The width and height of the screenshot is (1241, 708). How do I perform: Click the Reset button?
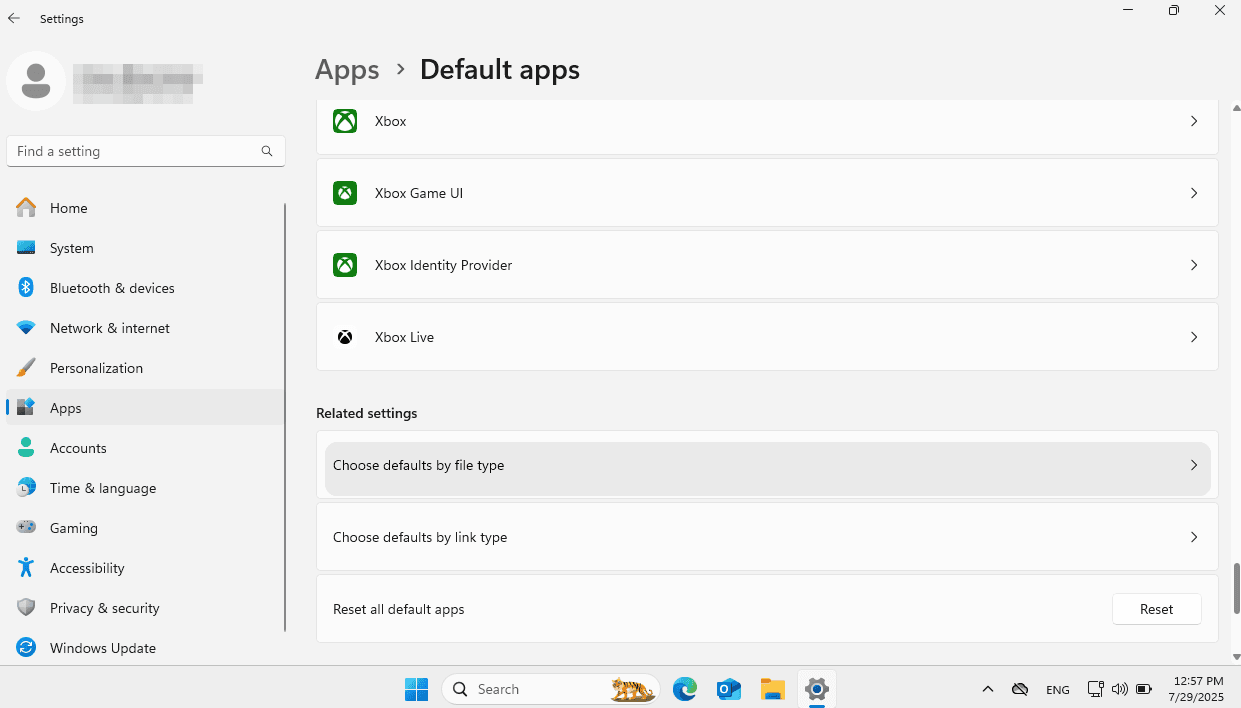[1156, 609]
